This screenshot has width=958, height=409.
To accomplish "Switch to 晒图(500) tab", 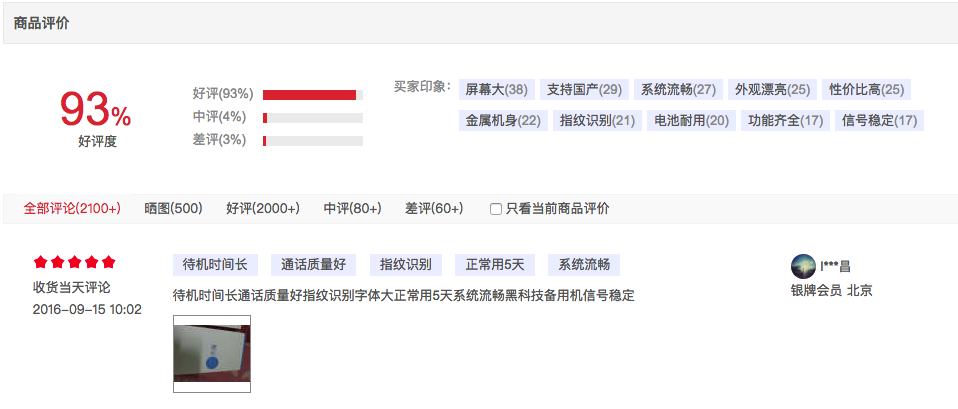I will click(x=173, y=209).
